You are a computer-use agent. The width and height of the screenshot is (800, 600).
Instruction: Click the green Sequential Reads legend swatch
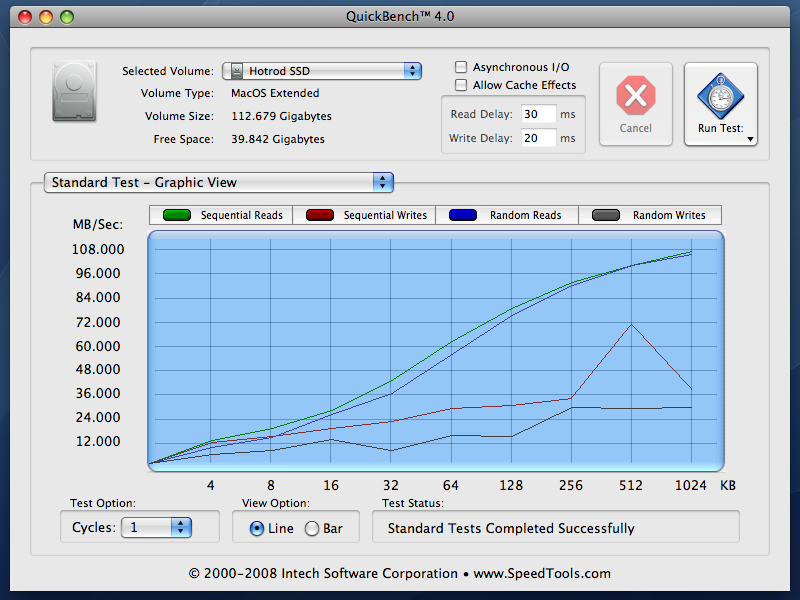pos(177,215)
